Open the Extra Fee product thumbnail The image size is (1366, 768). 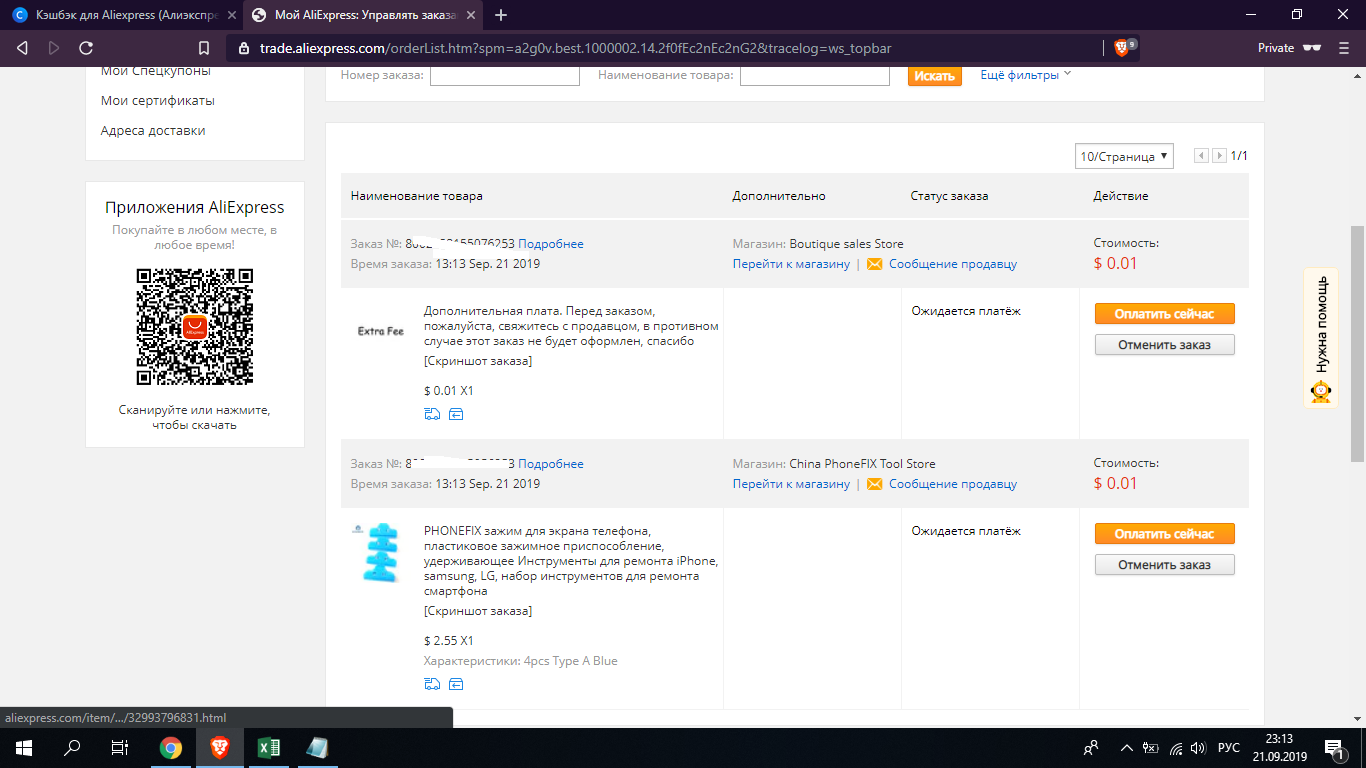(381, 331)
